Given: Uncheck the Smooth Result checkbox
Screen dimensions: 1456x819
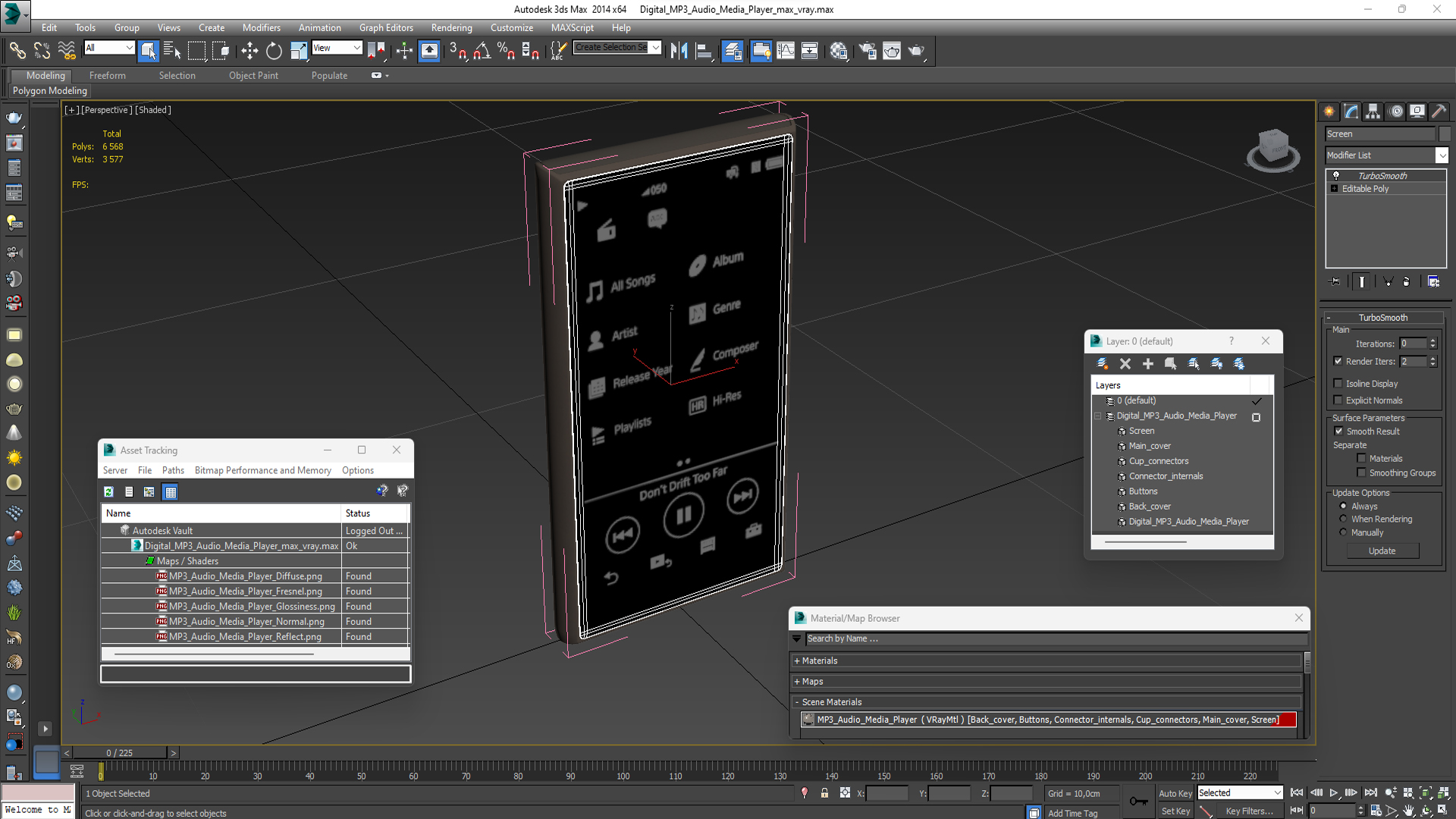Looking at the screenshot, I should tap(1338, 431).
